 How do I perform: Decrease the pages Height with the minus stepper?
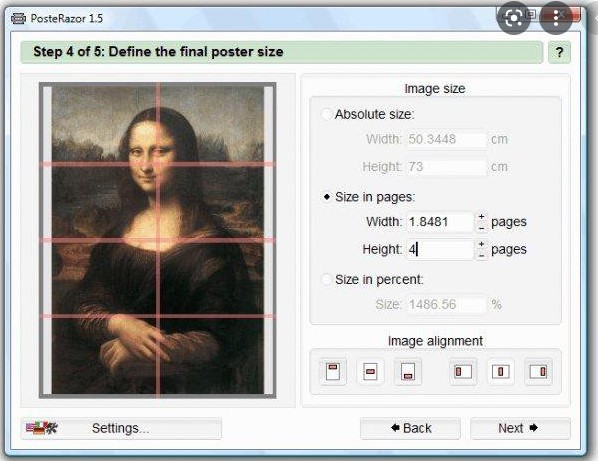pos(481,255)
